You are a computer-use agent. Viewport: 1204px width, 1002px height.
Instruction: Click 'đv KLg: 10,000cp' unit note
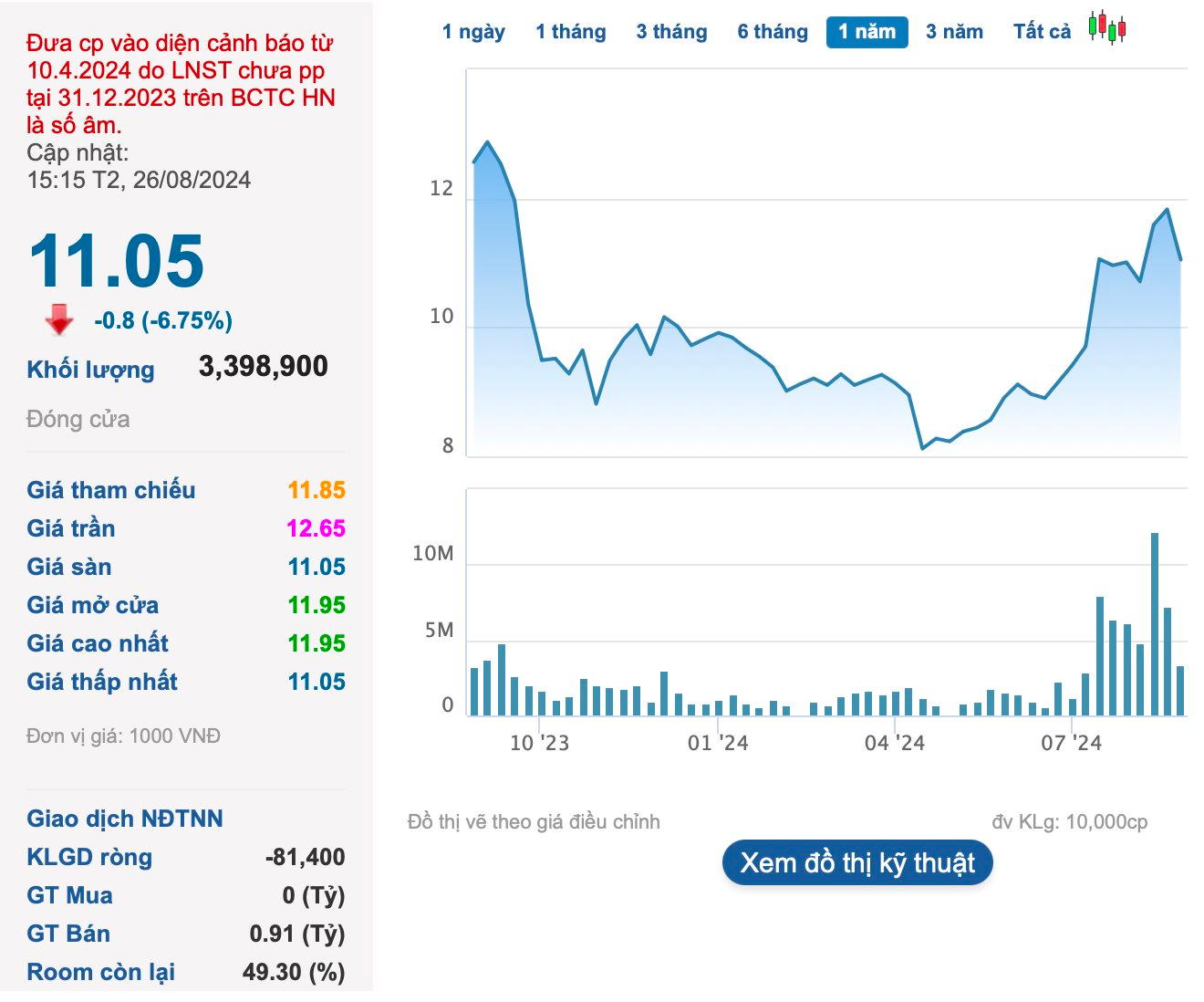pyautogui.click(x=1070, y=822)
